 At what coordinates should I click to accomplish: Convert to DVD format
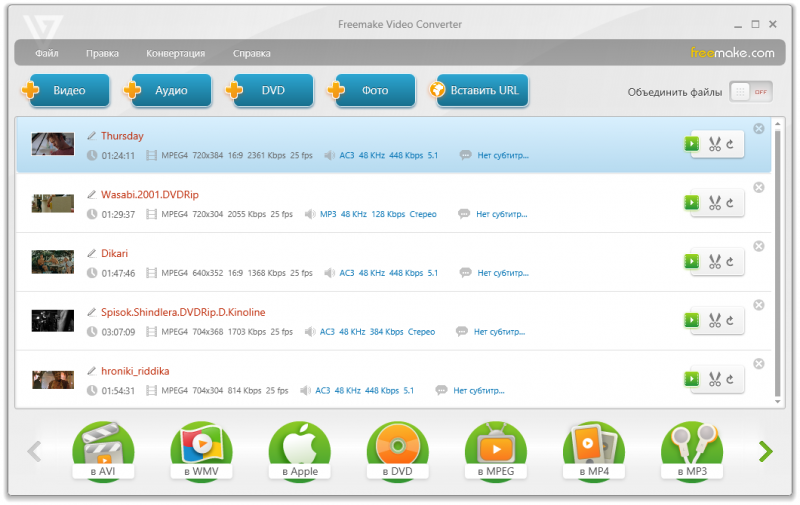(397, 451)
